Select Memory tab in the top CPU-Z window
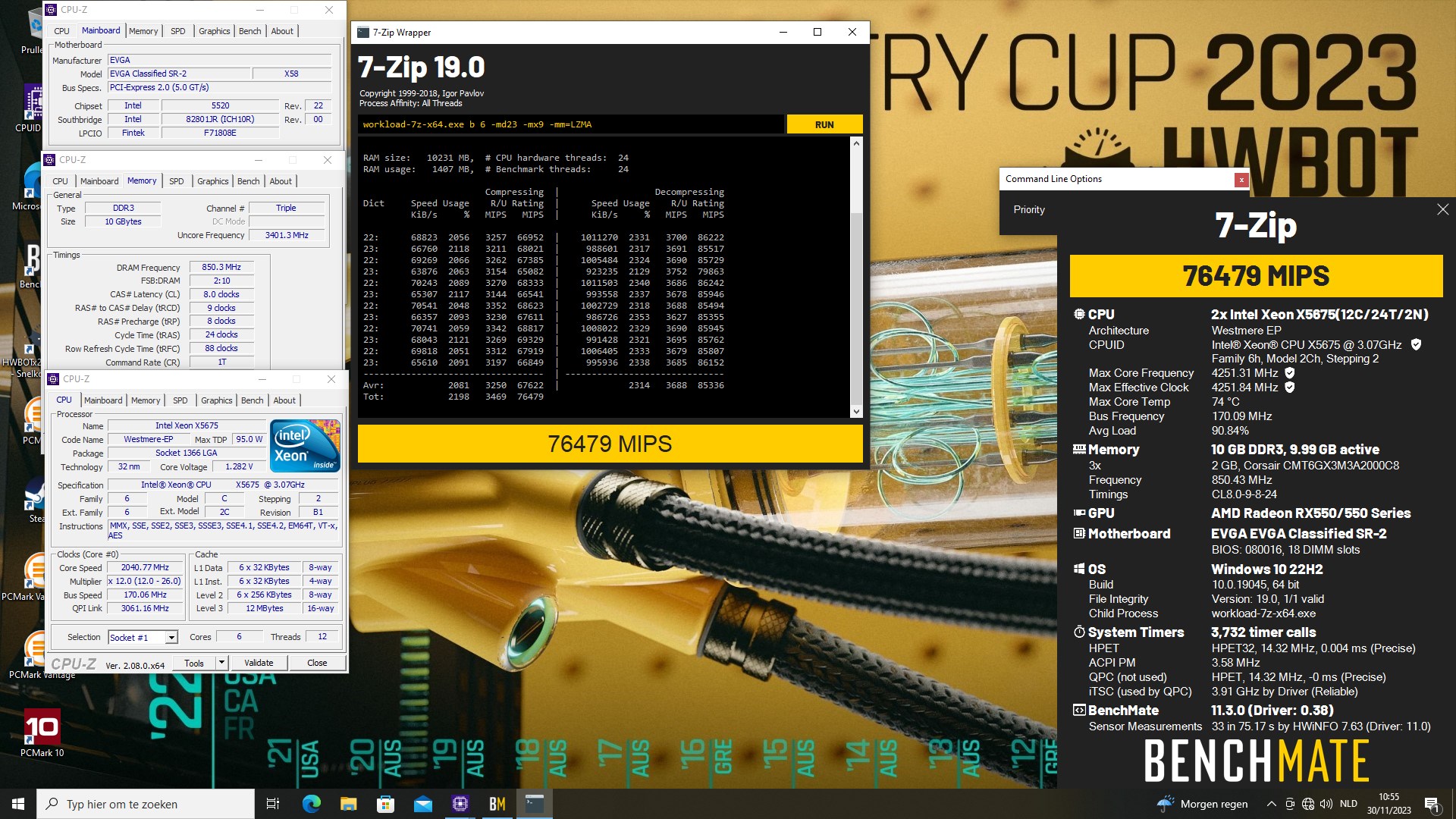The width and height of the screenshot is (1456, 819). 143,31
